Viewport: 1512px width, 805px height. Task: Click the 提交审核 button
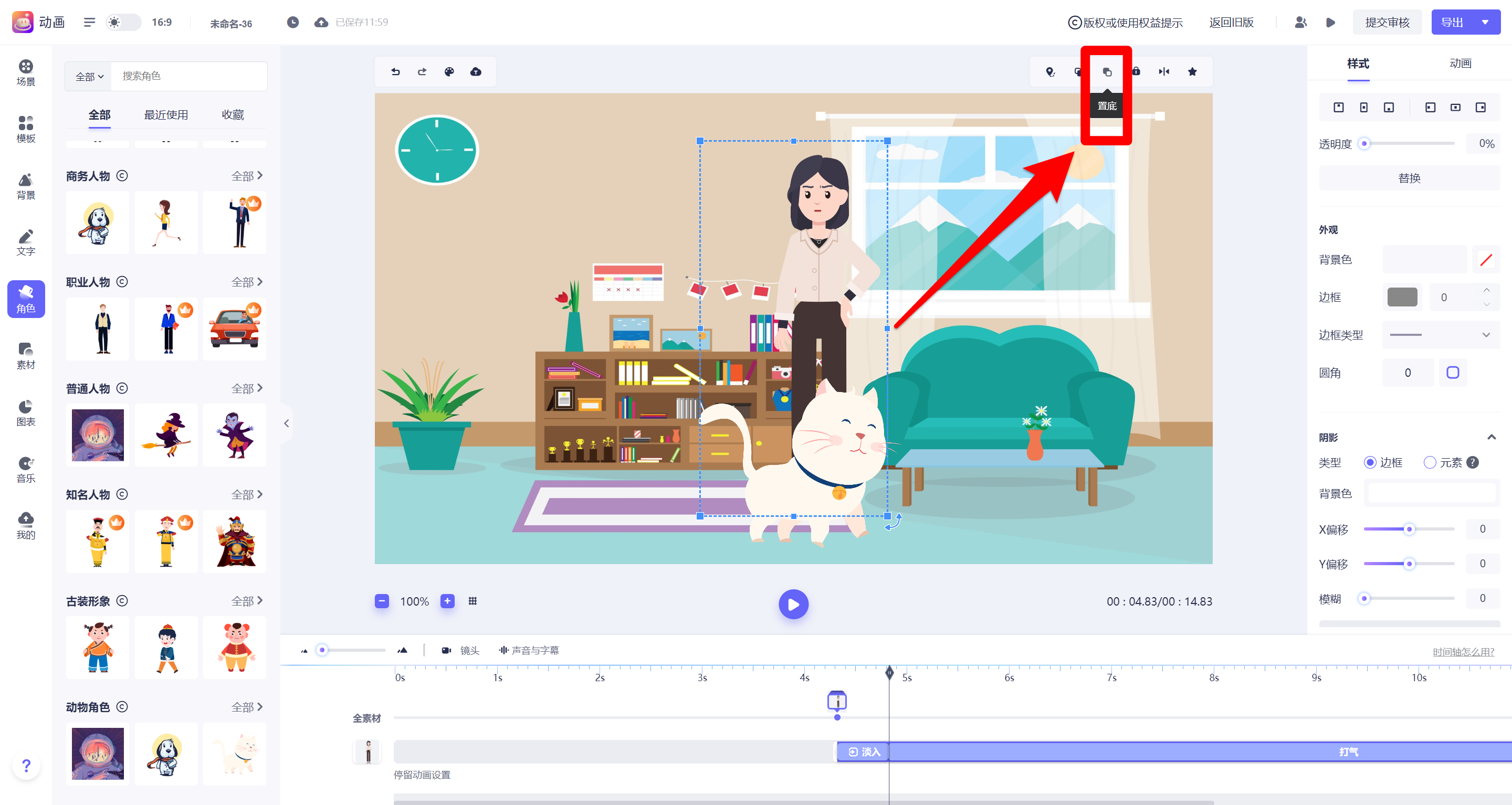click(1387, 22)
